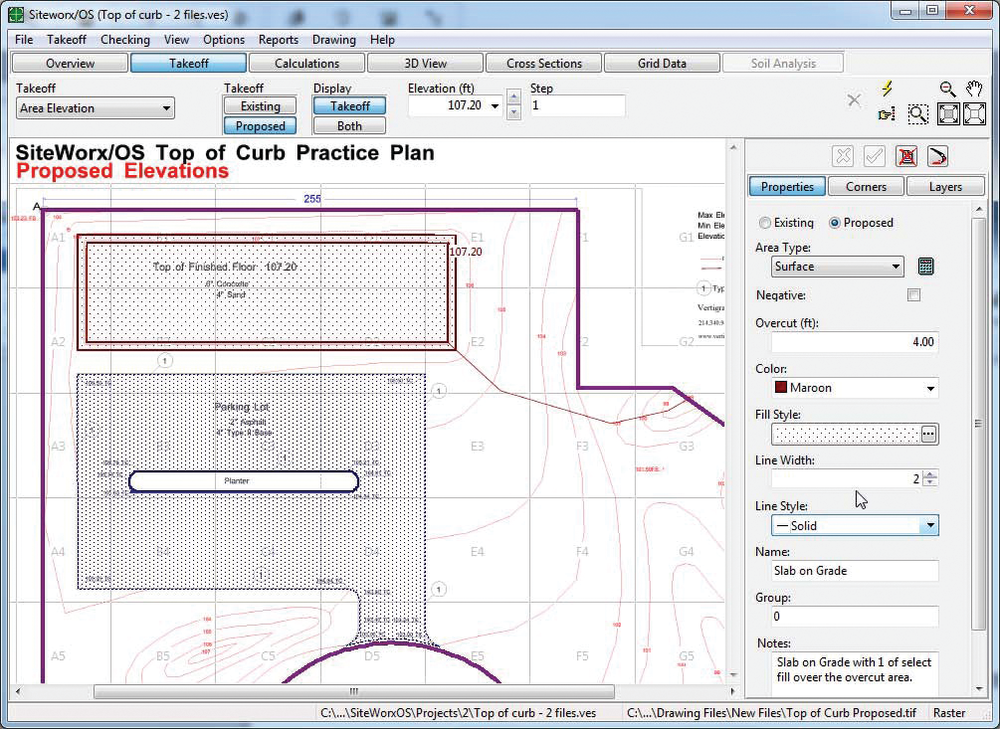The image size is (1000, 729).
Task: Click the scroll-right arrow under drawing
Action: click(x=732, y=691)
